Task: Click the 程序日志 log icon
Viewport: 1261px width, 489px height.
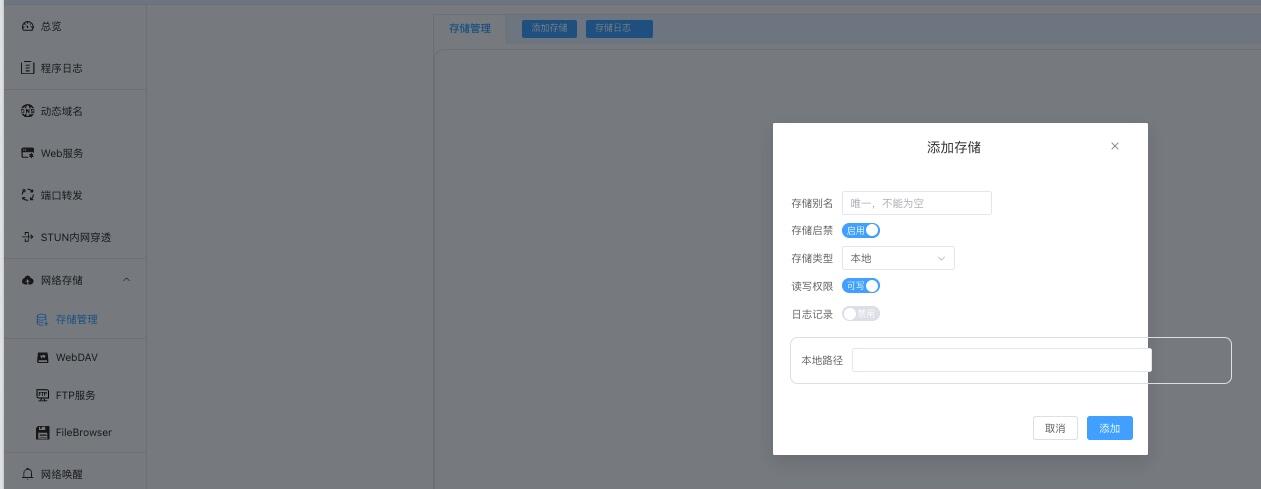Action: coord(28,68)
